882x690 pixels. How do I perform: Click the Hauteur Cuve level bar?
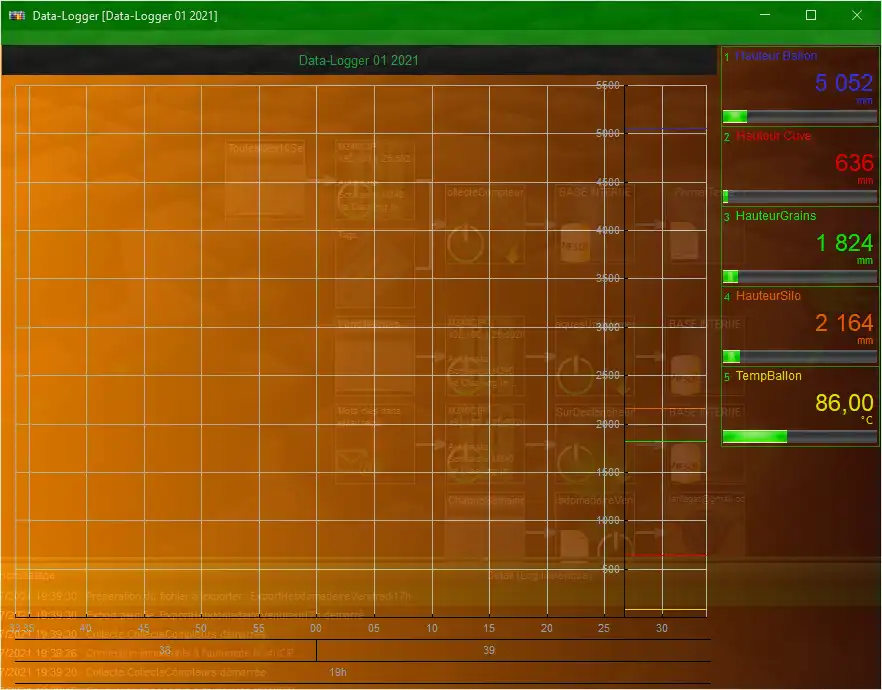(799, 196)
